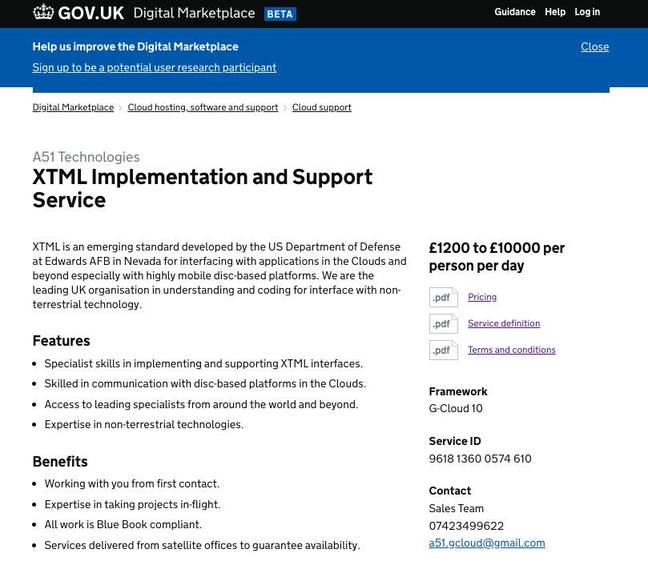Click the BETA phase tag
648x569 pixels.
click(x=280, y=14)
